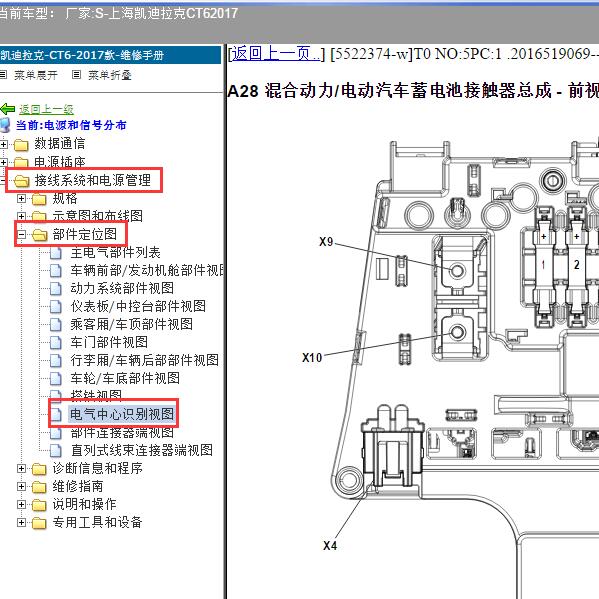Click the 动力系统部件视图 document icon
The height and width of the screenshot is (599, 599).
pos(56,288)
